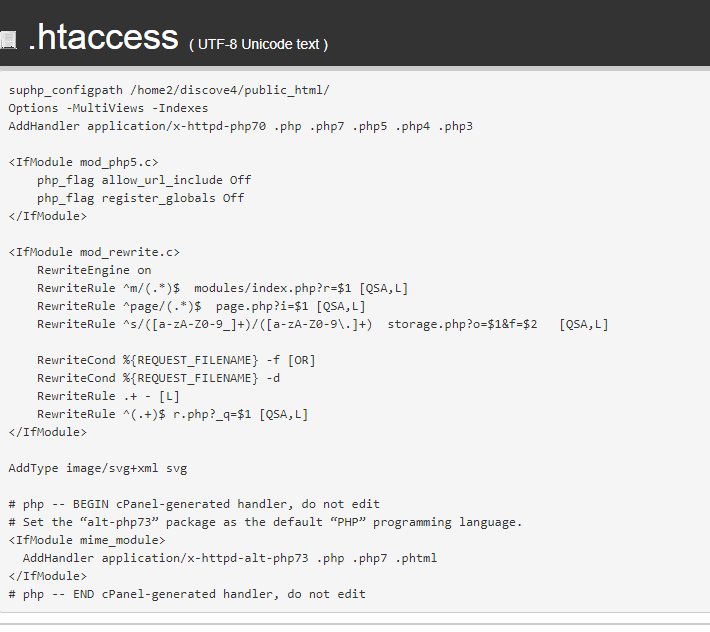Click the RewriteCond line ending with -d
Screen dimensions: 710x632
[x=158, y=378]
